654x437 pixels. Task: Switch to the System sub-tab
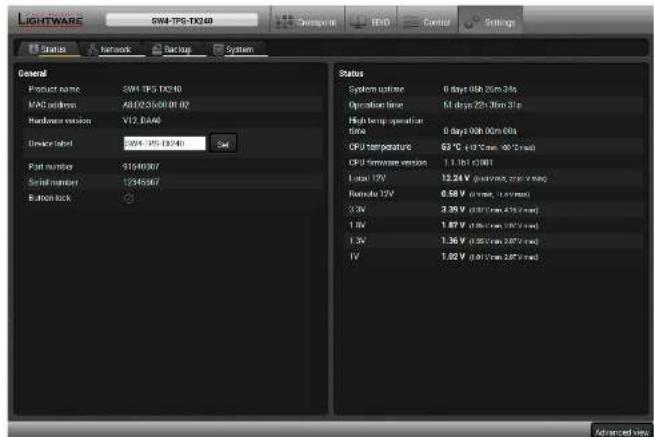click(235, 49)
